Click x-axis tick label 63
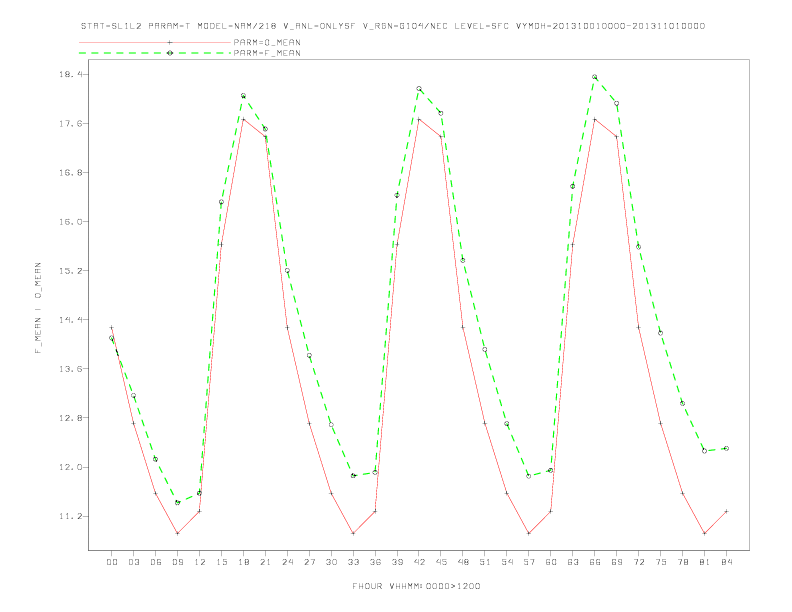Image resolution: width=792 pixels, height=612 pixels. [x=573, y=562]
